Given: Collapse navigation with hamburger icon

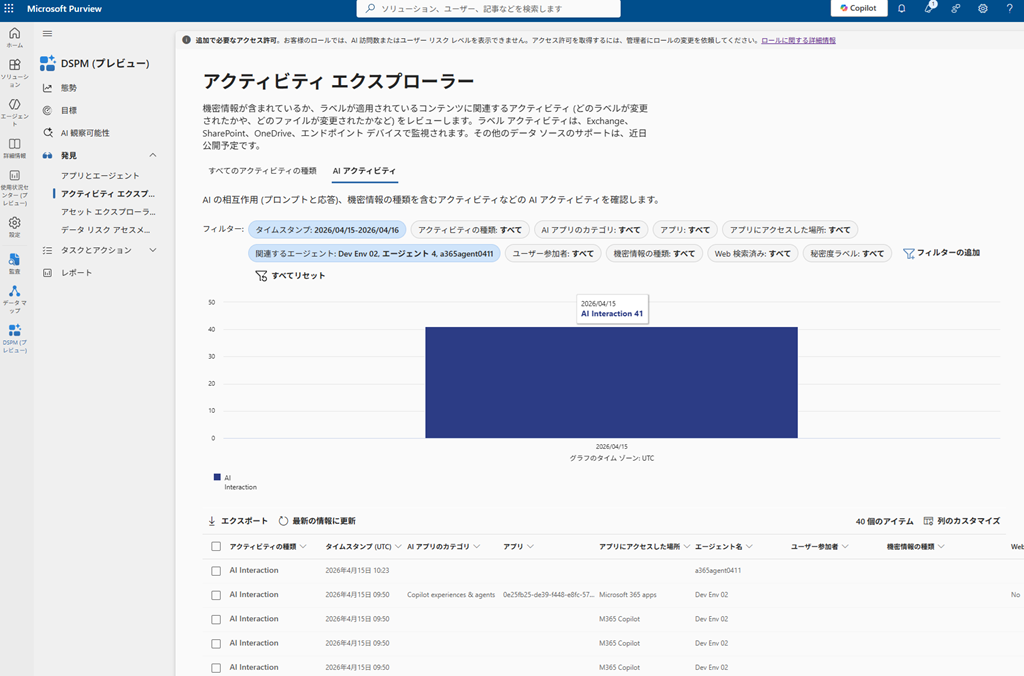Looking at the screenshot, I should (47, 33).
